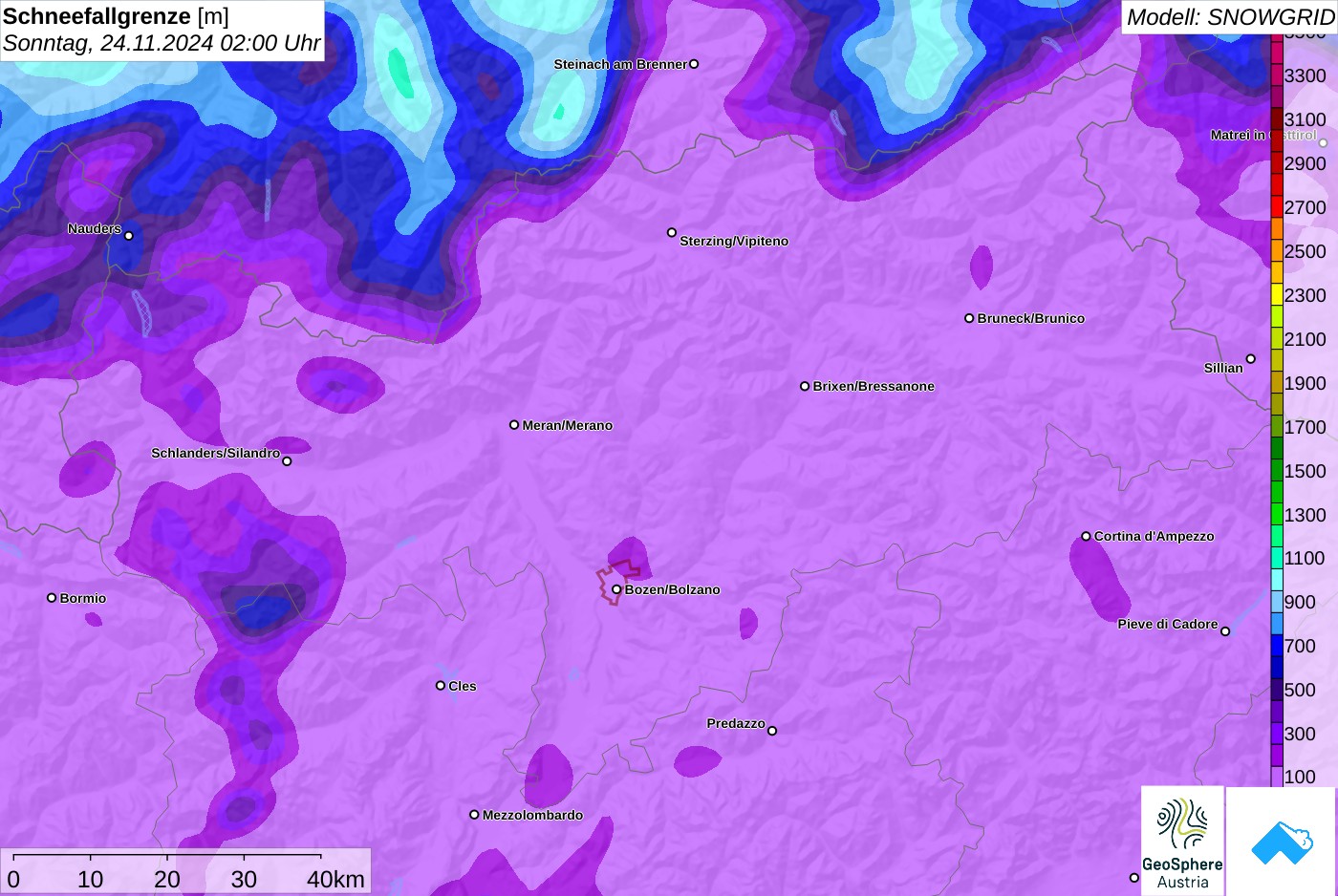This screenshot has height=896, width=1338.
Task: Click the Schlanders/Silandro location dot
Action: click(287, 461)
